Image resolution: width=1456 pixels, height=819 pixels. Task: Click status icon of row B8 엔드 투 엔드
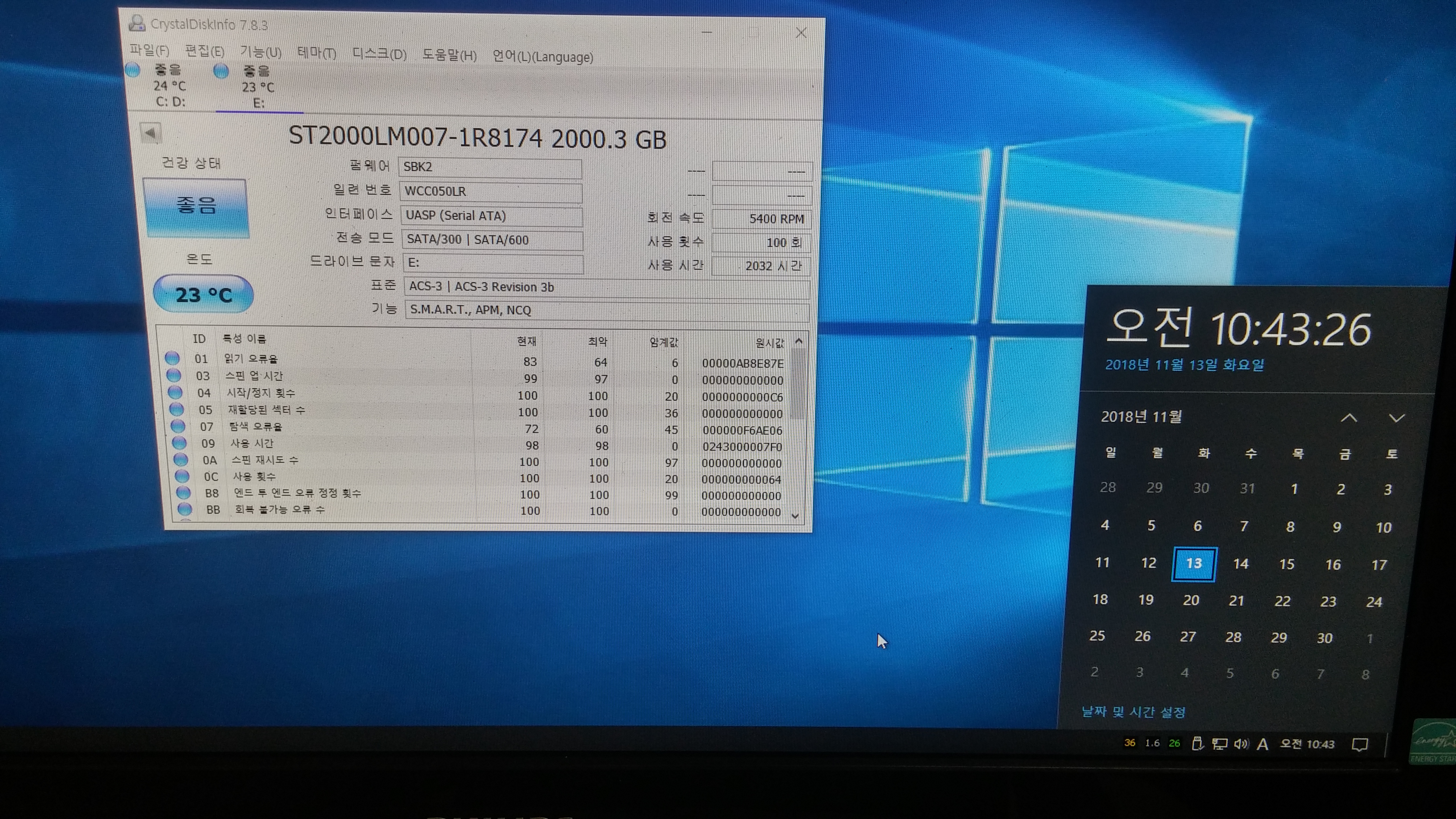pyautogui.click(x=184, y=493)
